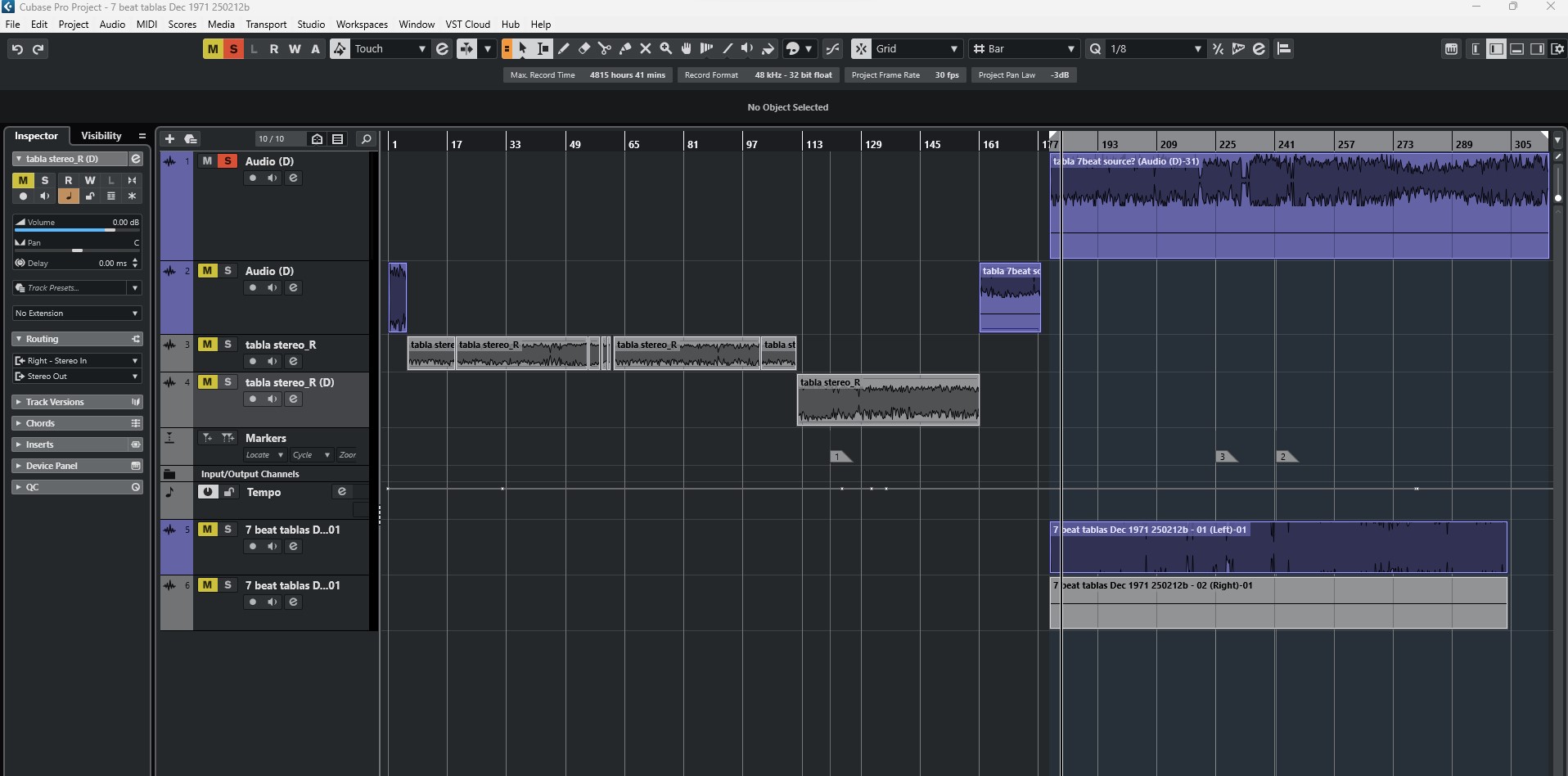The width and height of the screenshot is (1568, 776).
Task: Toggle monitor on track 4 tabla stereo_R (D)
Action: (273, 399)
